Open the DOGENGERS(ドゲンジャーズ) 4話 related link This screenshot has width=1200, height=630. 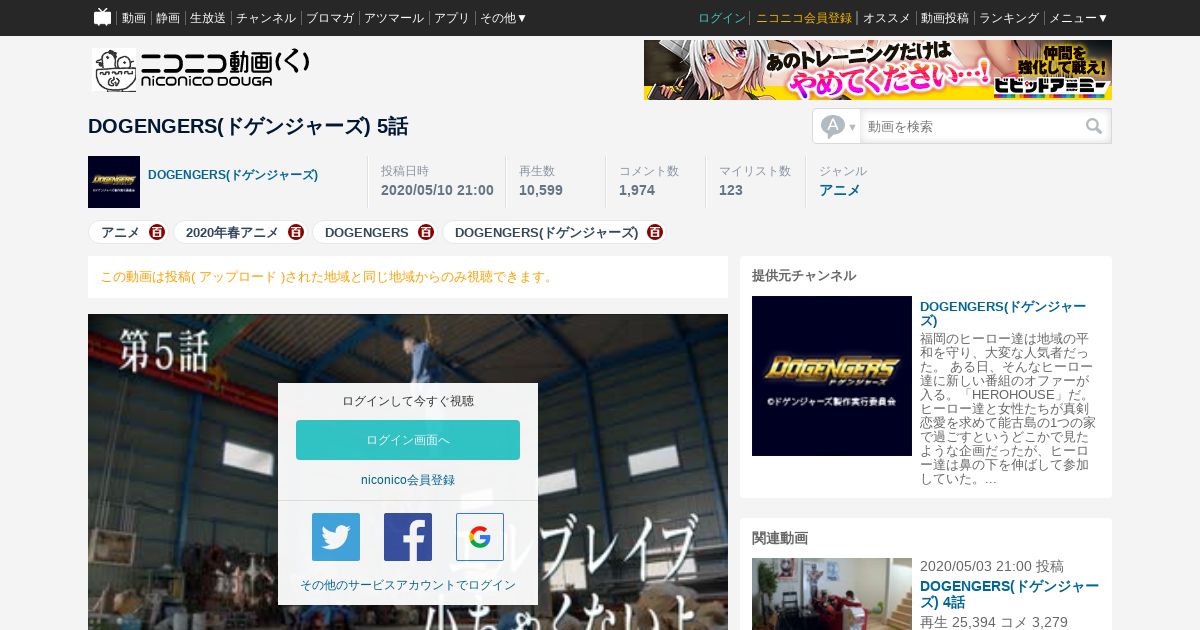point(1009,594)
